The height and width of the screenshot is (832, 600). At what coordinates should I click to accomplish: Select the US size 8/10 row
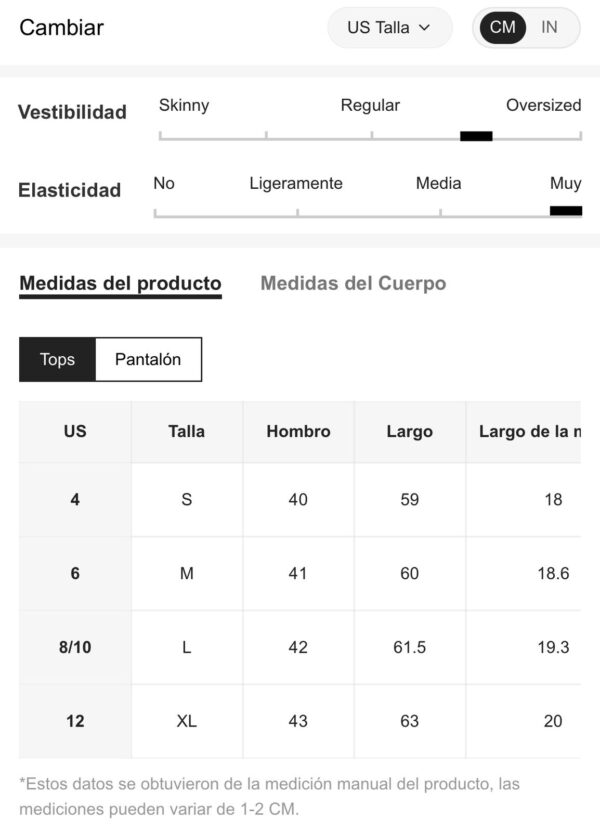(x=300, y=647)
